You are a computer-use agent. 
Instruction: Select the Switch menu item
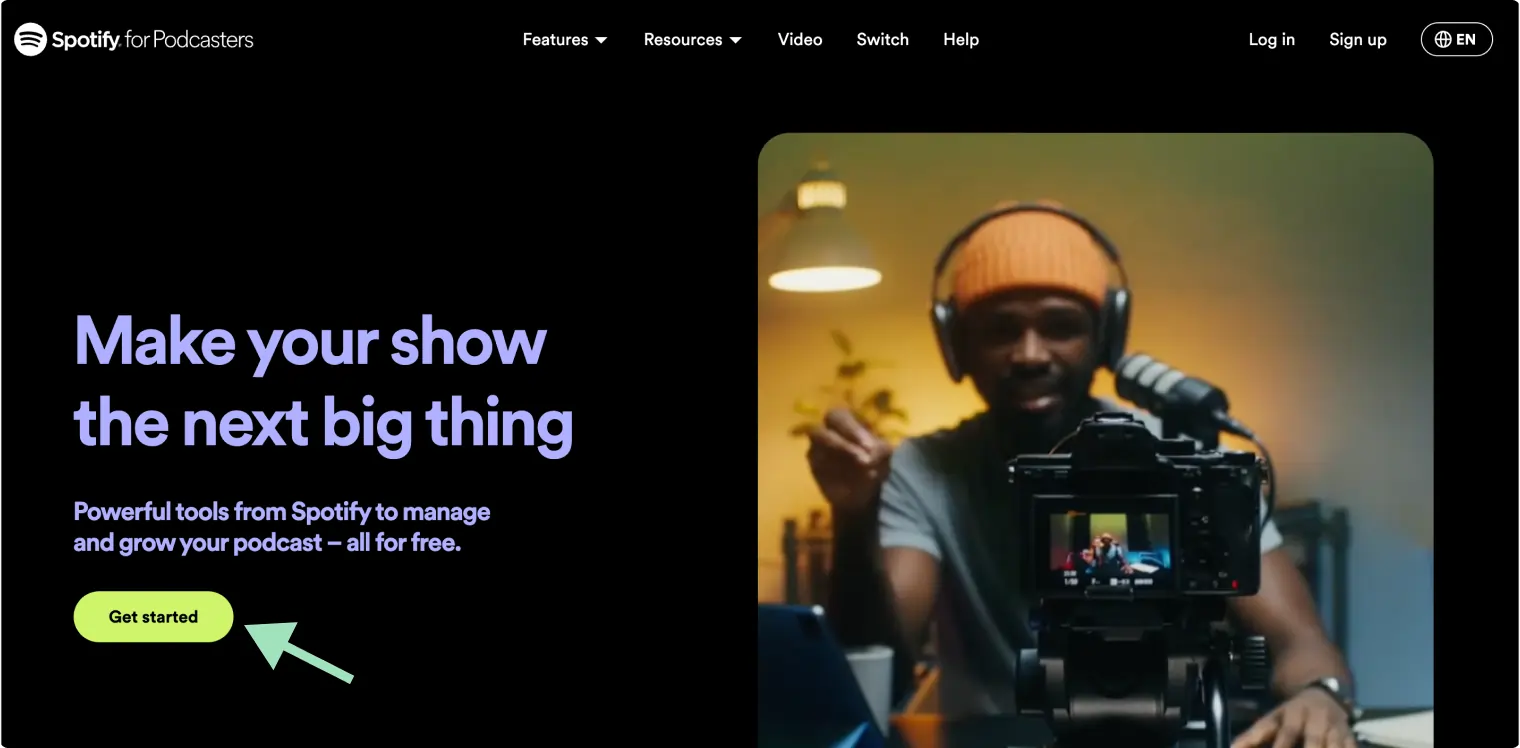(x=882, y=39)
